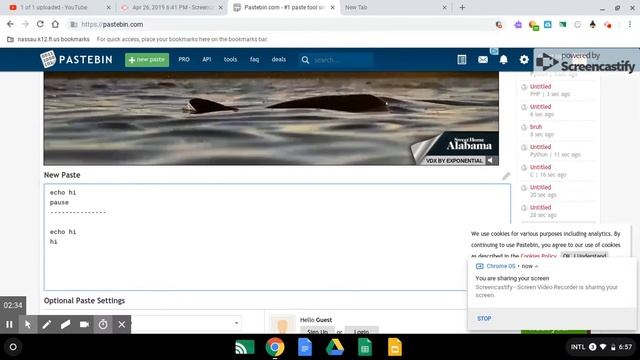Image resolution: width=640 pixels, height=360 pixels.
Task: Toggle the Screencastify webcam icon
Action: point(84,324)
